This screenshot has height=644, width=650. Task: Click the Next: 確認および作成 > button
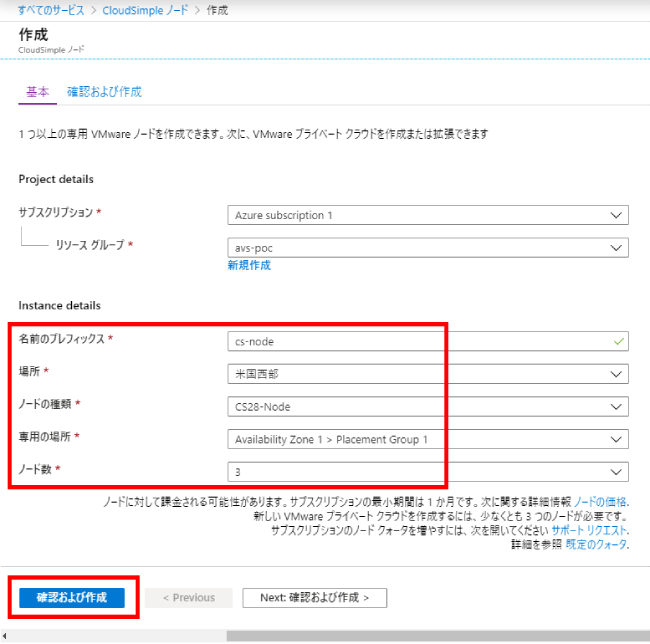click(x=315, y=598)
